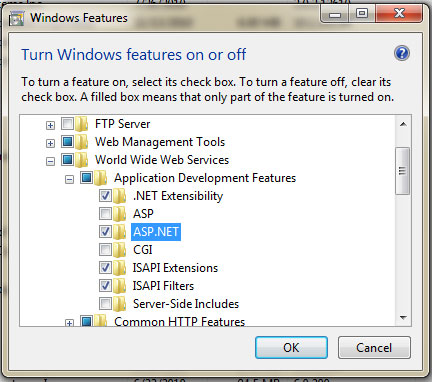This screenshot has height=382, width=432.
Task: Select the Application Development Features label
Action: [205, 178]
